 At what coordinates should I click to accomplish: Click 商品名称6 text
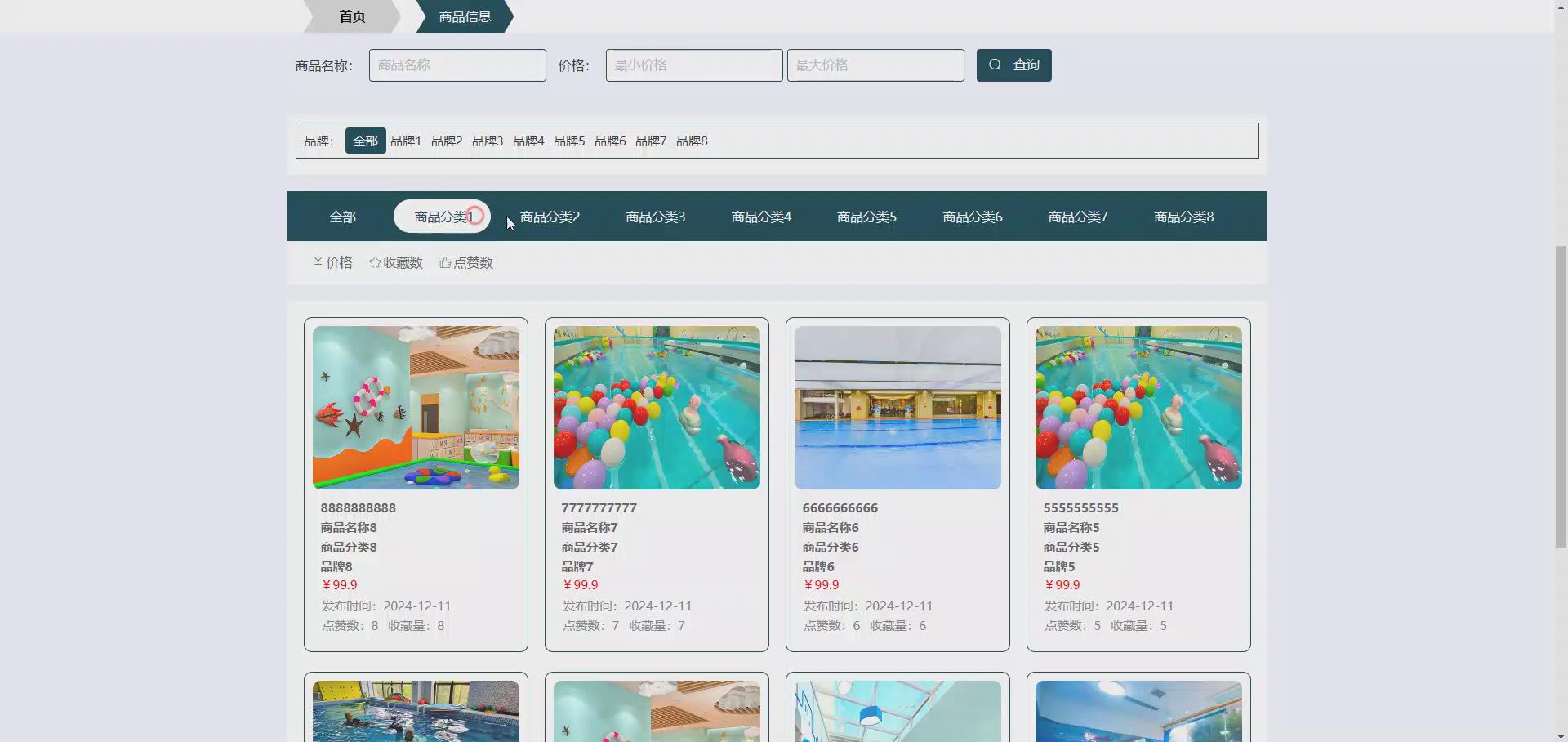tap(831, 527)
